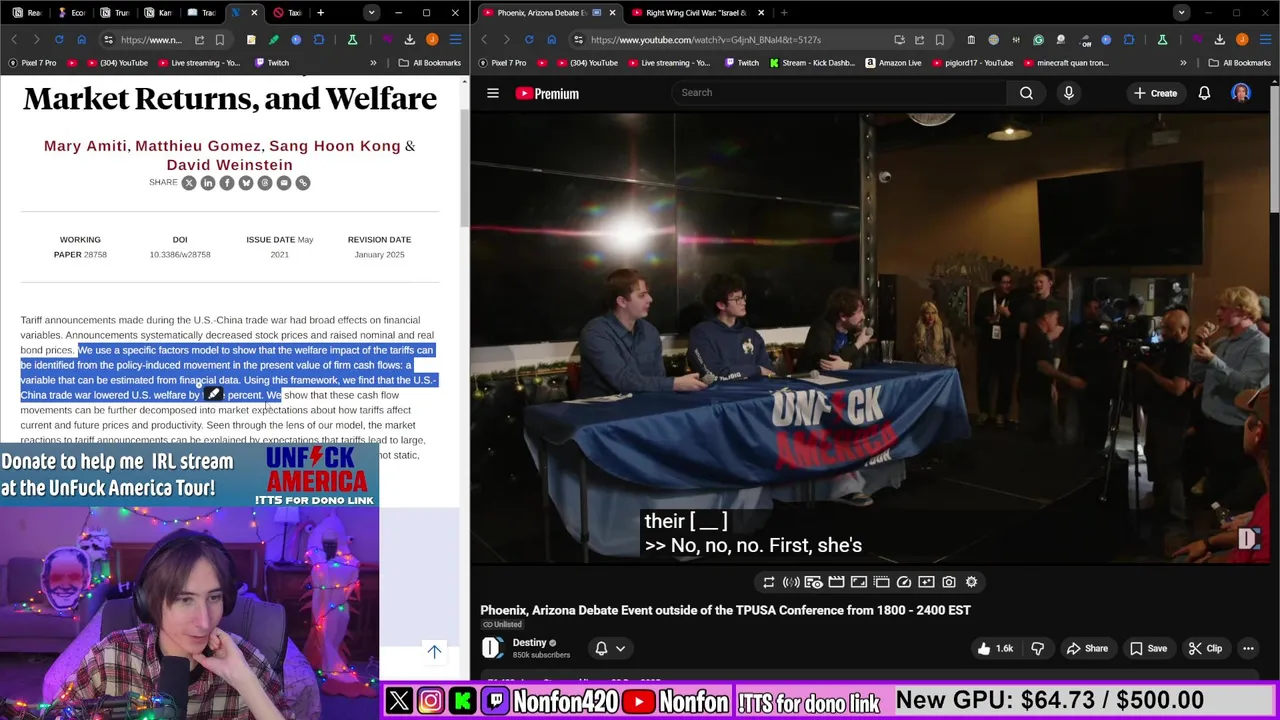Start voice search with microphone icon
Viewport: 1280px width, 720px height.
pyautogui.click(x=1068, y=93)
